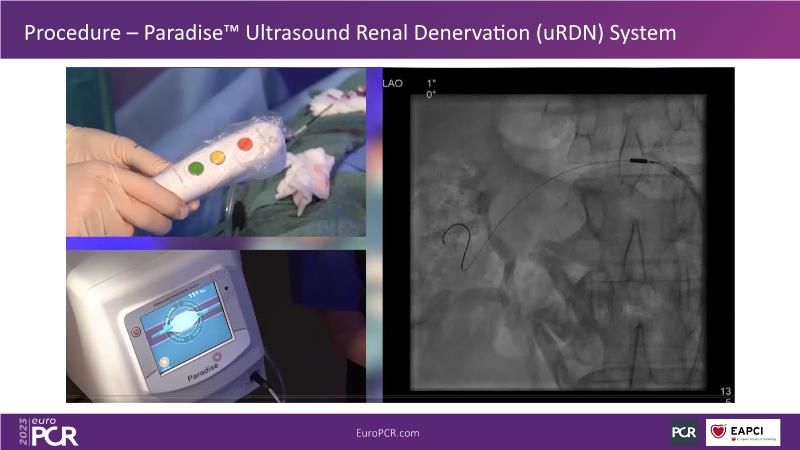The width and height of the screenshot is (800, 450).
Task: Click the EAPCI heart logo
Action: pos(742,432)
